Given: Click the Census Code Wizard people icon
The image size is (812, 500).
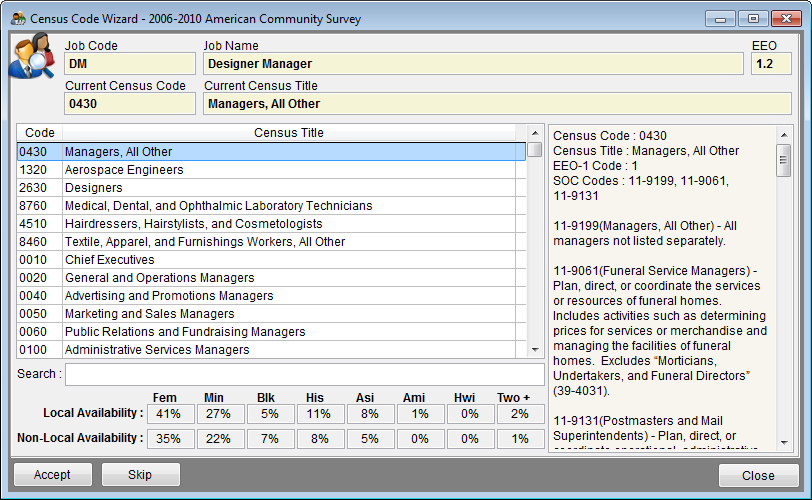Looking at the screenshot, I should coord(32,56).
